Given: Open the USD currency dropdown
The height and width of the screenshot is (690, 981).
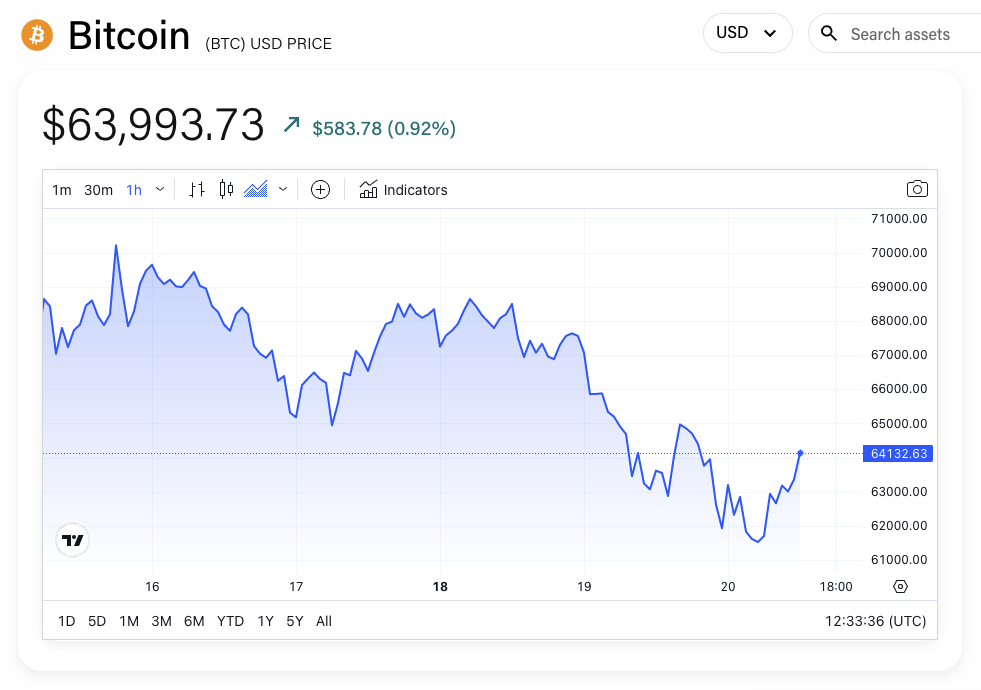Looking at the screenshot, I should click(x=747, y=32).
